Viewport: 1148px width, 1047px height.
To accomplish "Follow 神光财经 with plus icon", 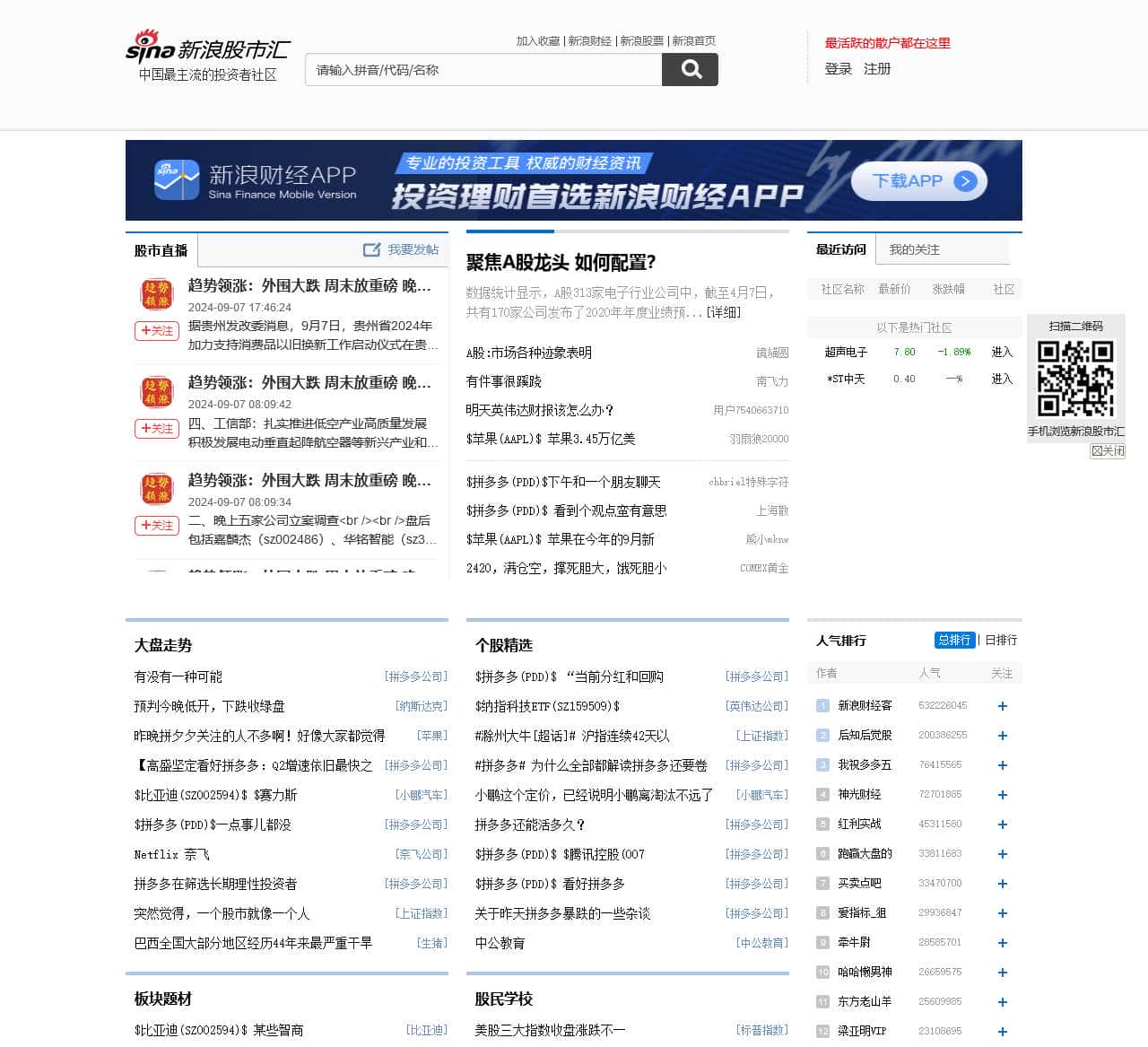I will coord(1003,795).
